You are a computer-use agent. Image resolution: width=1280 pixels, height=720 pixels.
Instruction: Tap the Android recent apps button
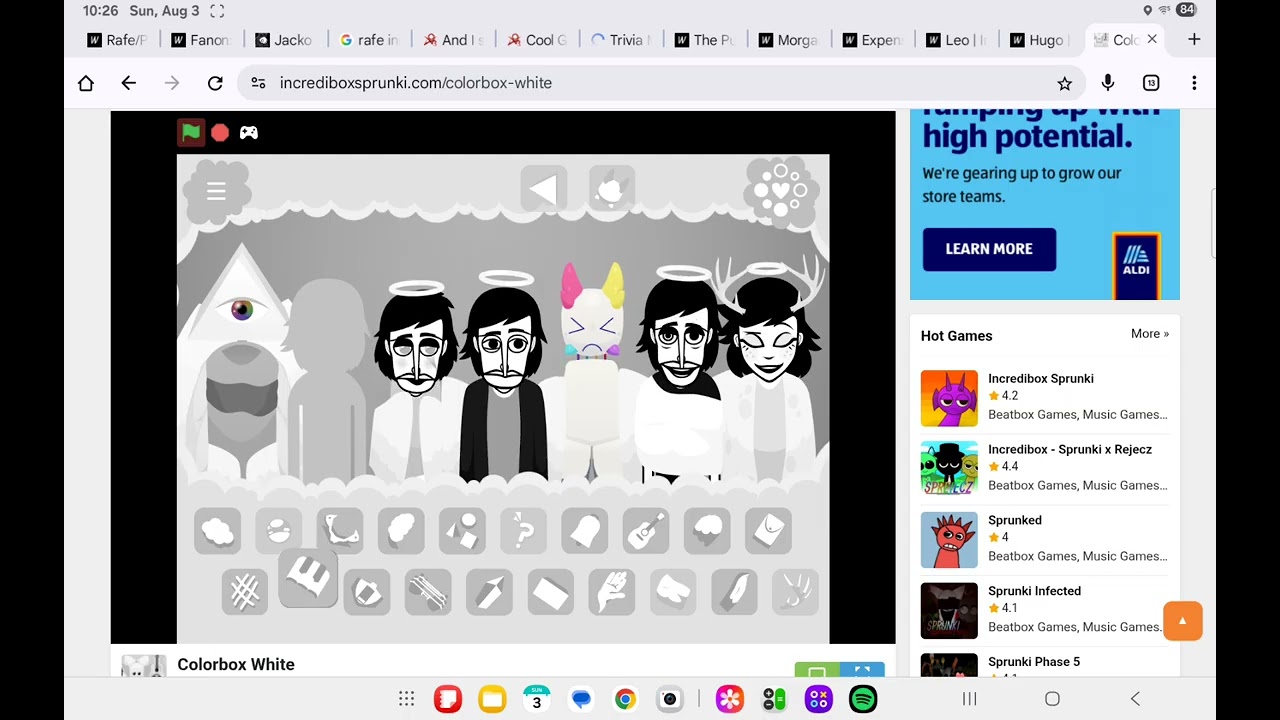point(969,699)
